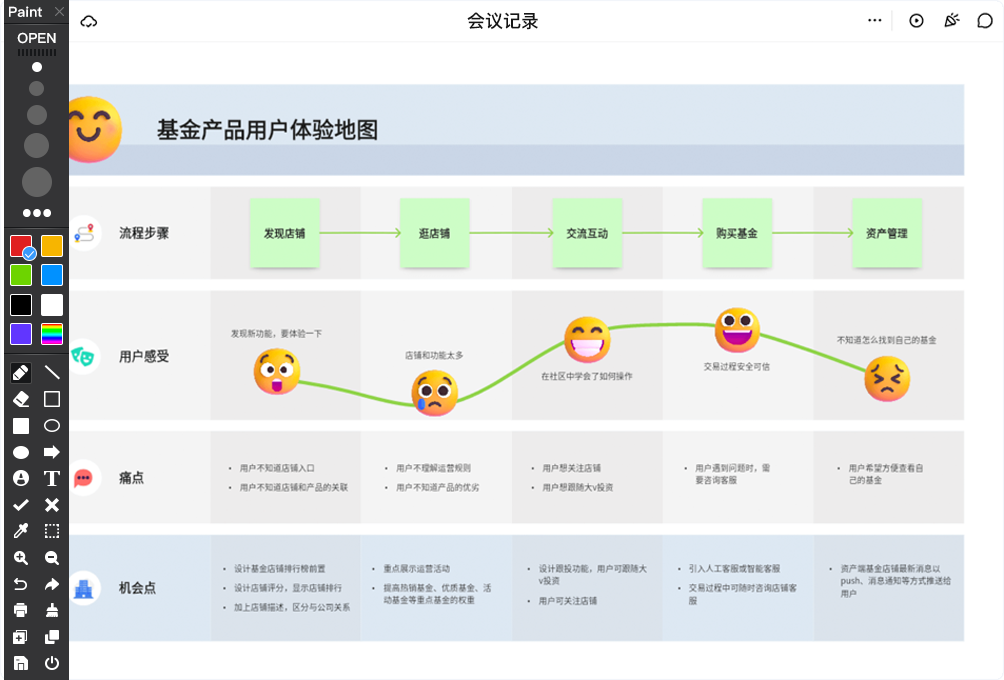Pick the green color swatch
Viewport: 1004px width, 680px height.
(21, 275)
